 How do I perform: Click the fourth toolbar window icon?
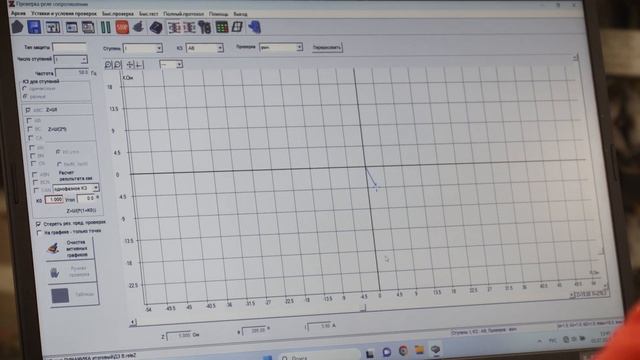pyautogui.click(x=71, y=27)
